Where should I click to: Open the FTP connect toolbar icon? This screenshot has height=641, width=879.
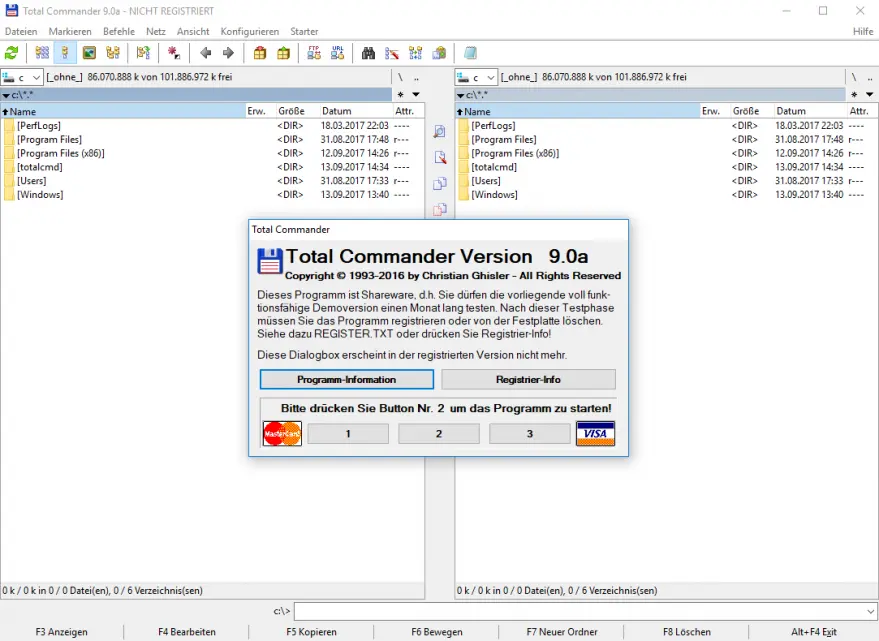(x=314, y=53)
